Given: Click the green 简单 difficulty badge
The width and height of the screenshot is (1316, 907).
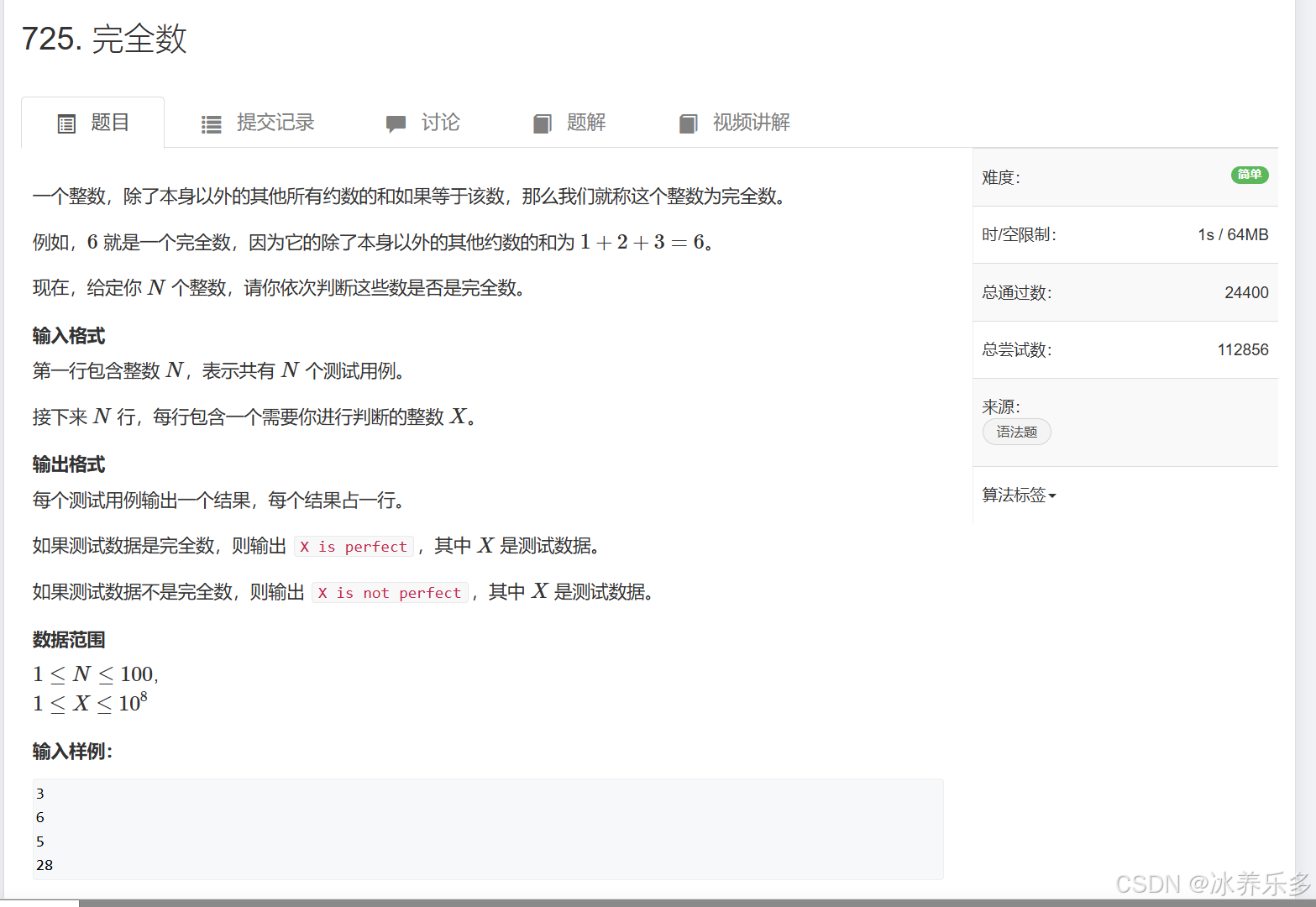Looking at the screenshot, I should (1250, 175).
